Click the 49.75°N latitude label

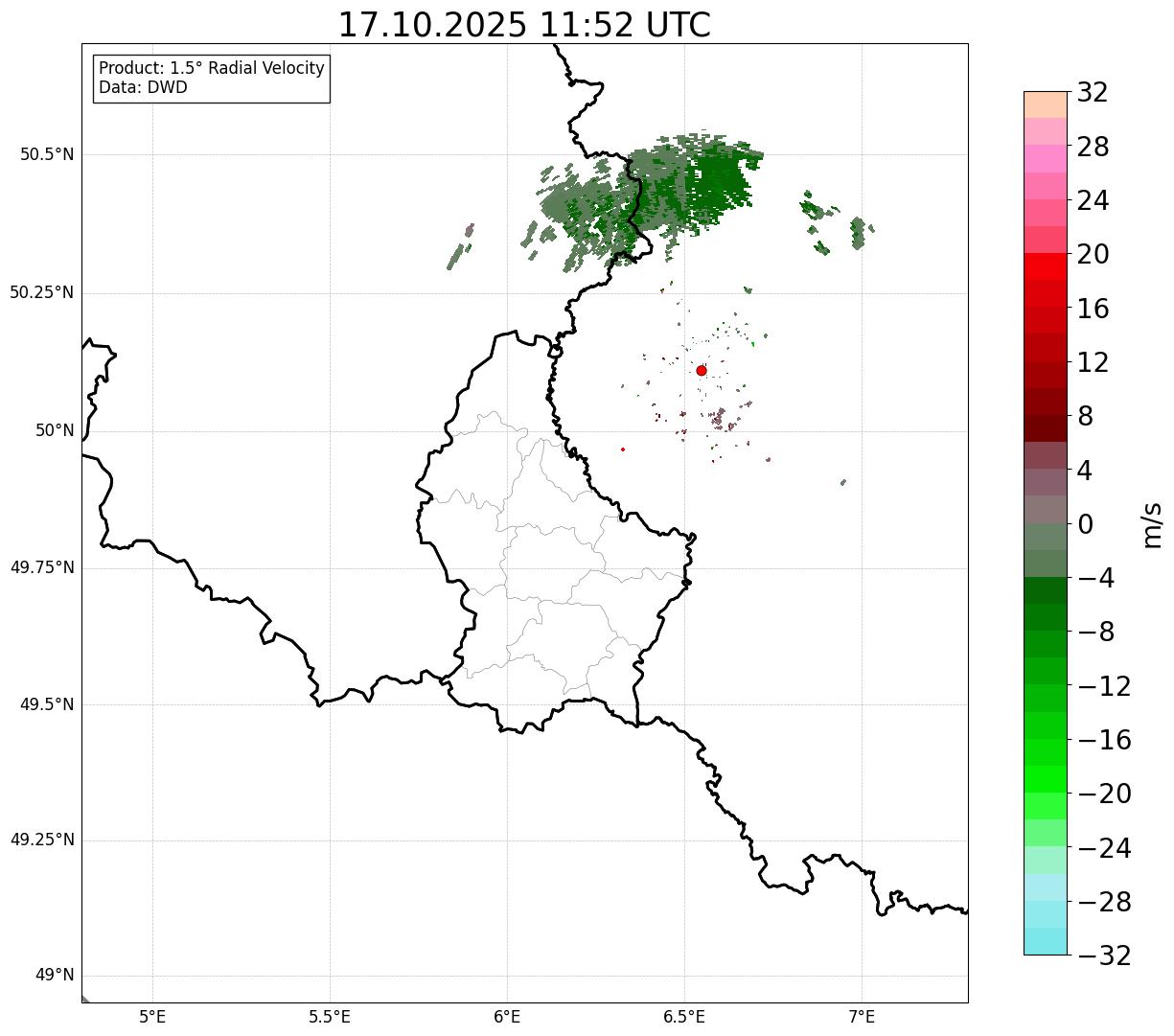click(x=42, y=567)
